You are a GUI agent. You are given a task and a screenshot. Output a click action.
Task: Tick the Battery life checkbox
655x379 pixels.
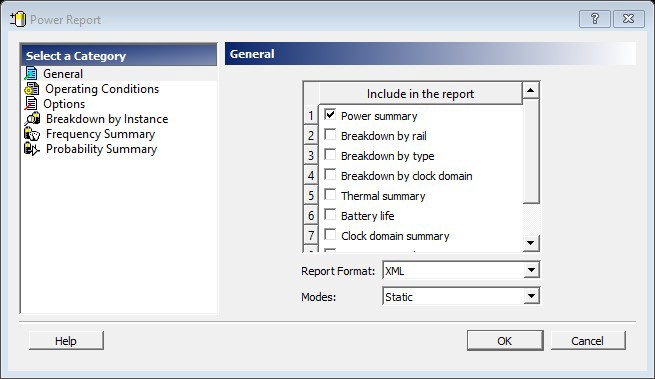point(330,215)
